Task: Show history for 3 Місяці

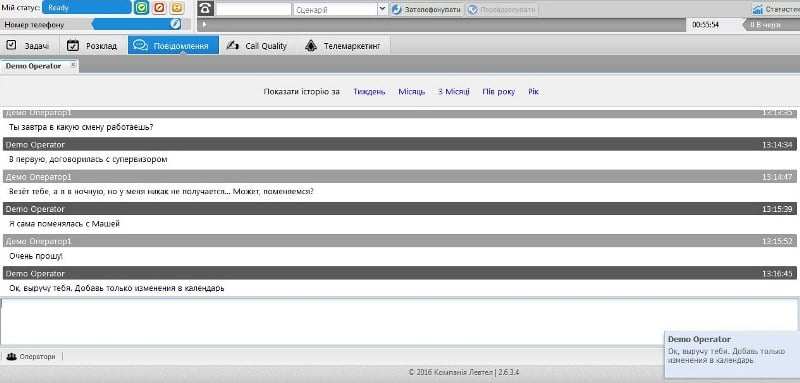Action: point(454,92)
